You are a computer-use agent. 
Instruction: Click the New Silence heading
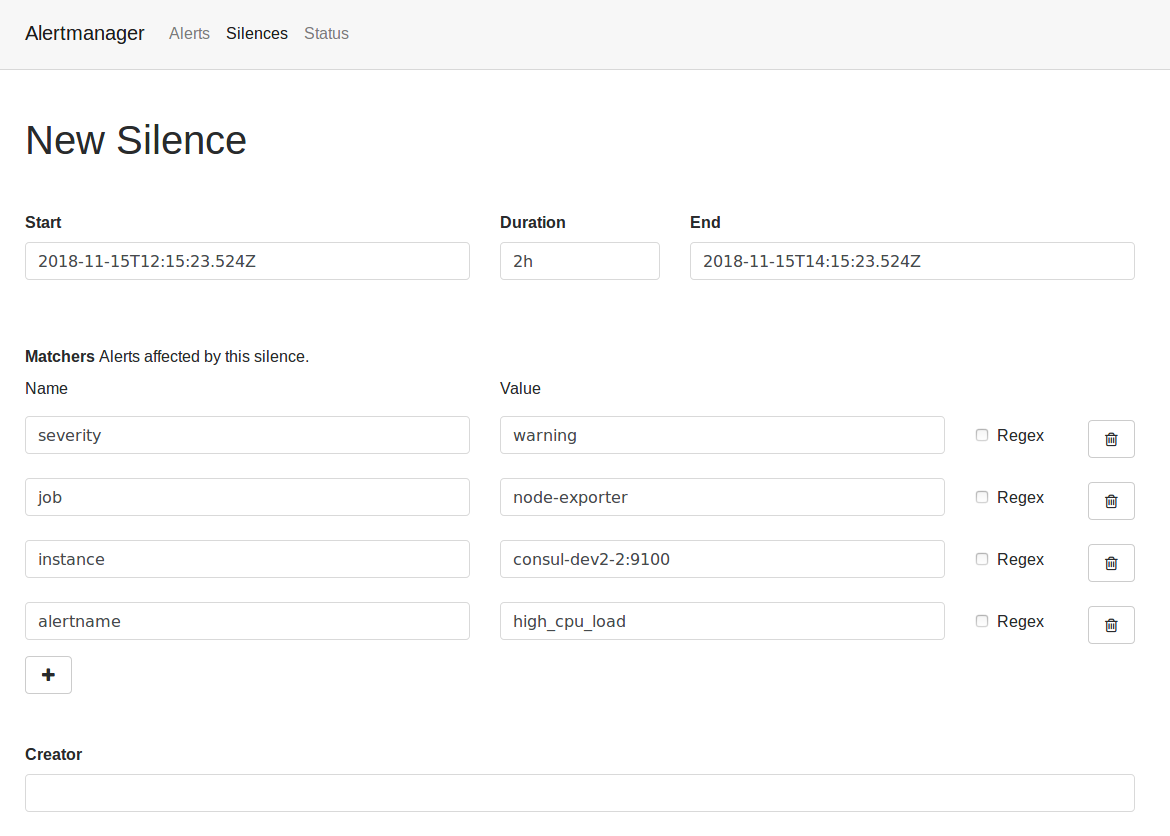click(x=136, y=140)
